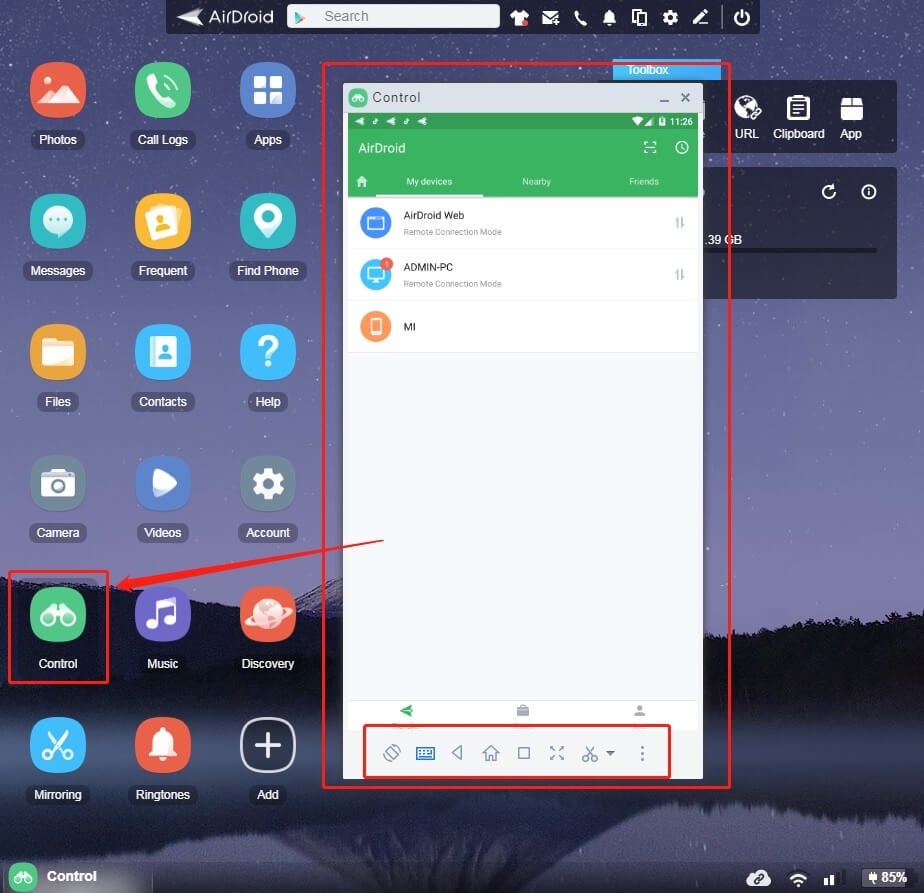Image resolution: width=924 pixels, height=893 pixels.
Task: Open the Messages icon
Action: click(58, 221)
